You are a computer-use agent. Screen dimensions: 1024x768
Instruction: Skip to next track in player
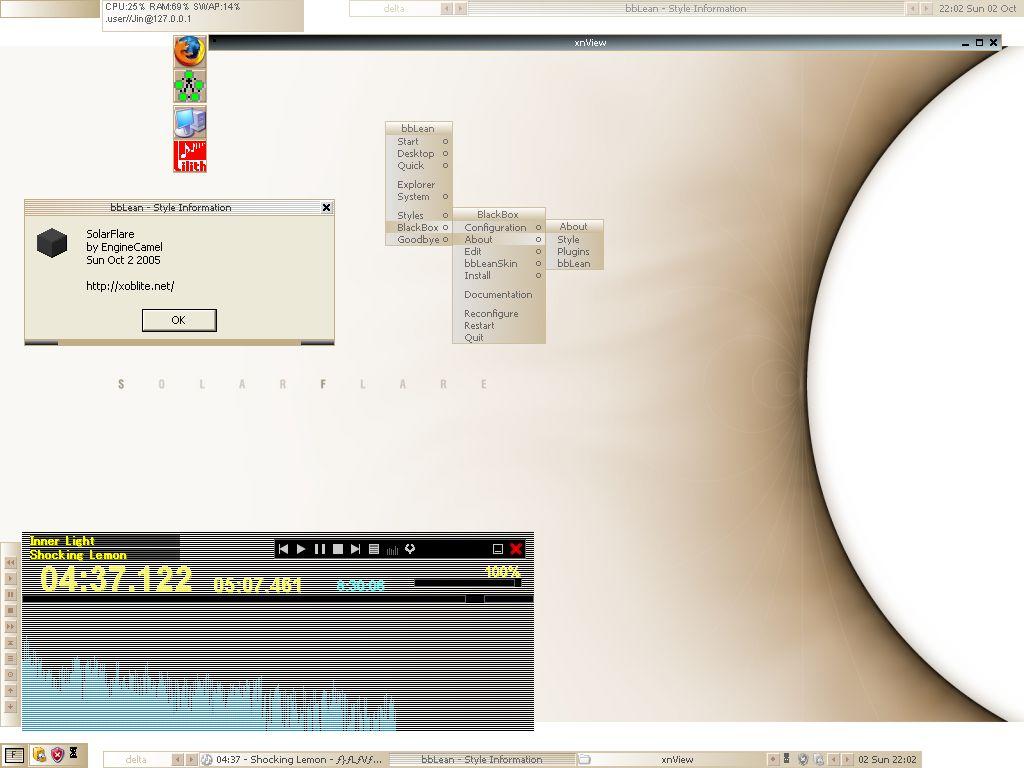pos(356,549)
